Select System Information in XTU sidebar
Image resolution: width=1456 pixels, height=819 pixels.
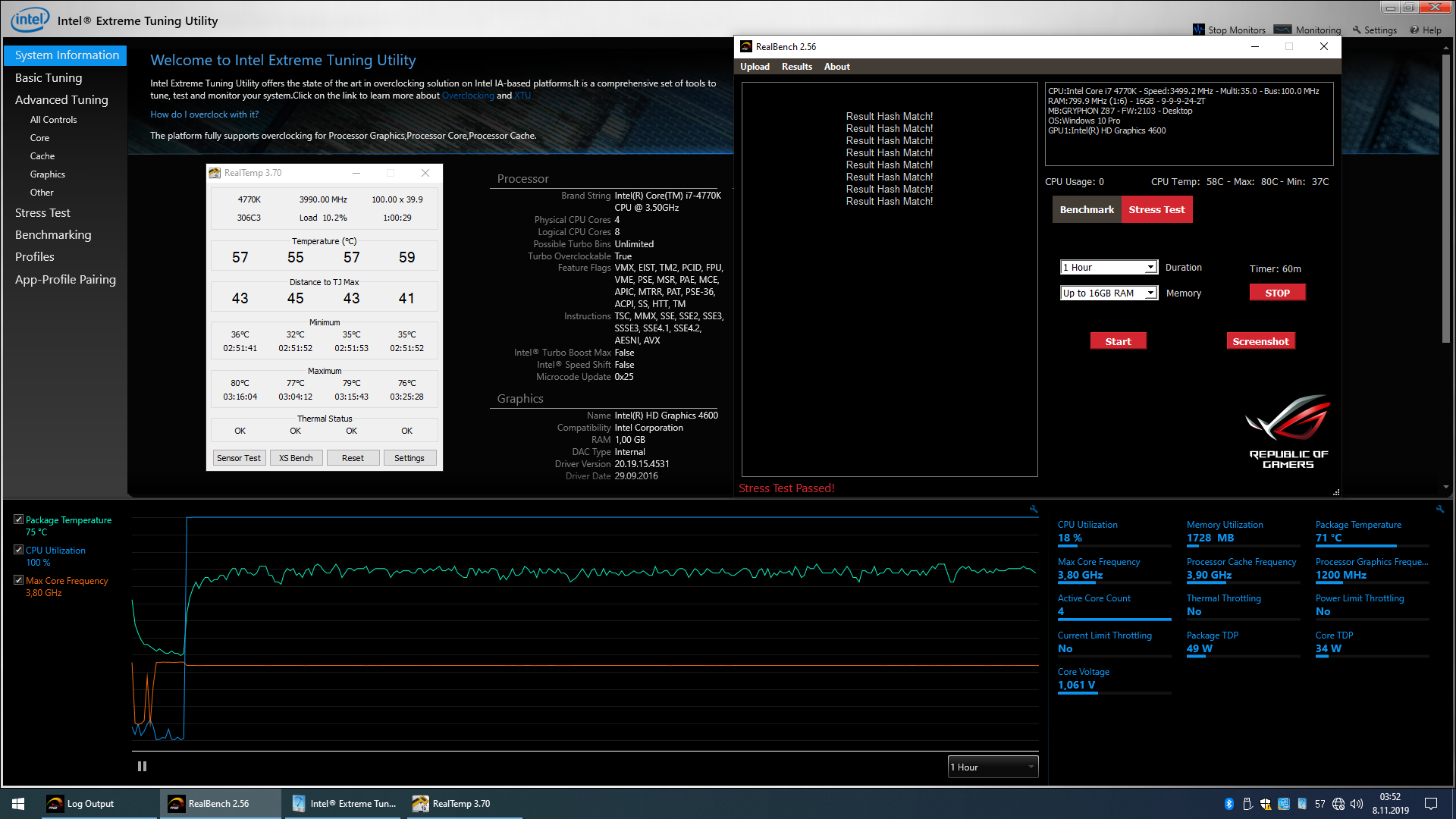[x=66, y=55]
